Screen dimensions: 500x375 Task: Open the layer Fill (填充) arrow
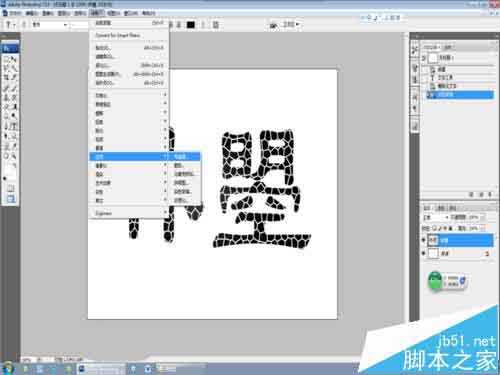(x=483, y=228)
